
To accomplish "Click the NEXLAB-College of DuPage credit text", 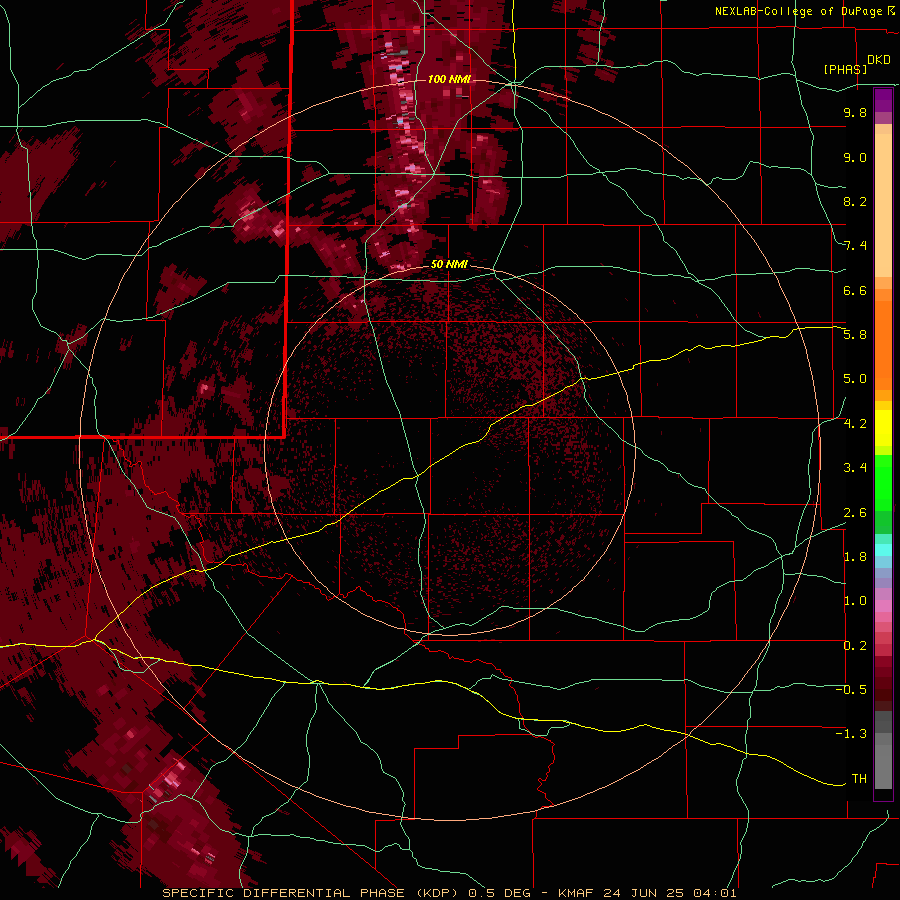I will (798, 11).
